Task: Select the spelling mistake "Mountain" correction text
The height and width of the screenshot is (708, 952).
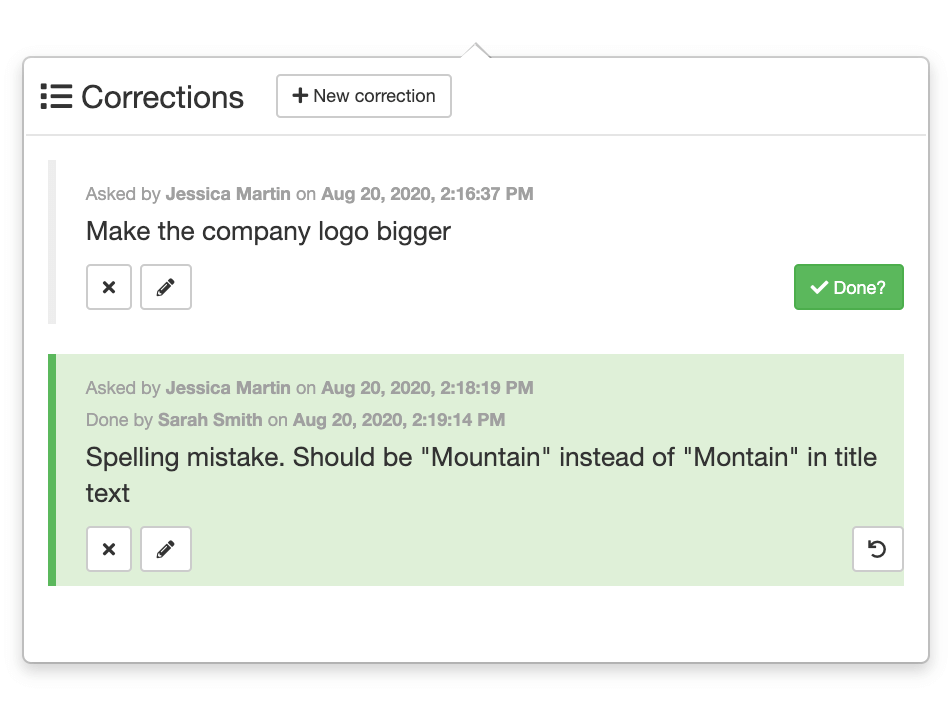Action: (x=480, y=458)
